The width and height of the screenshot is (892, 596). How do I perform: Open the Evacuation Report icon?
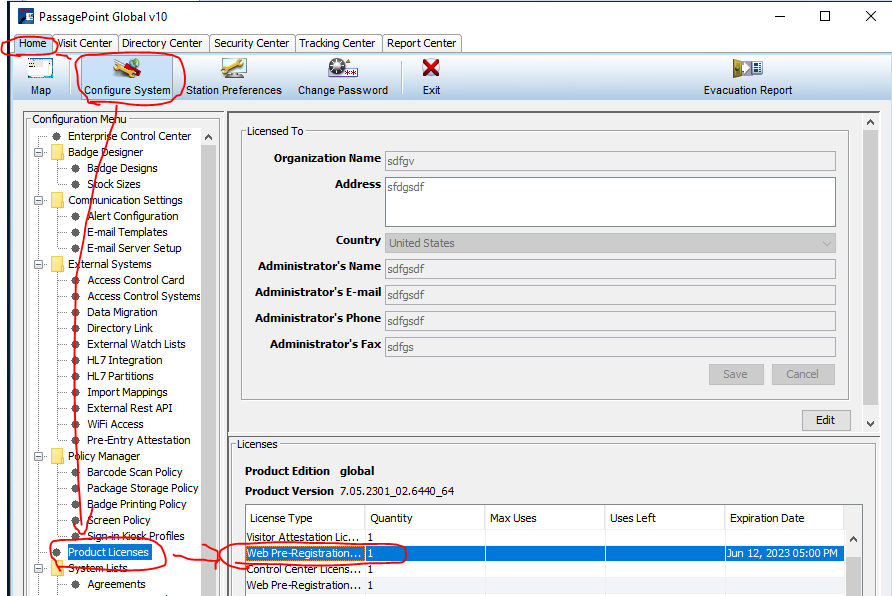[x=748, y=68]
